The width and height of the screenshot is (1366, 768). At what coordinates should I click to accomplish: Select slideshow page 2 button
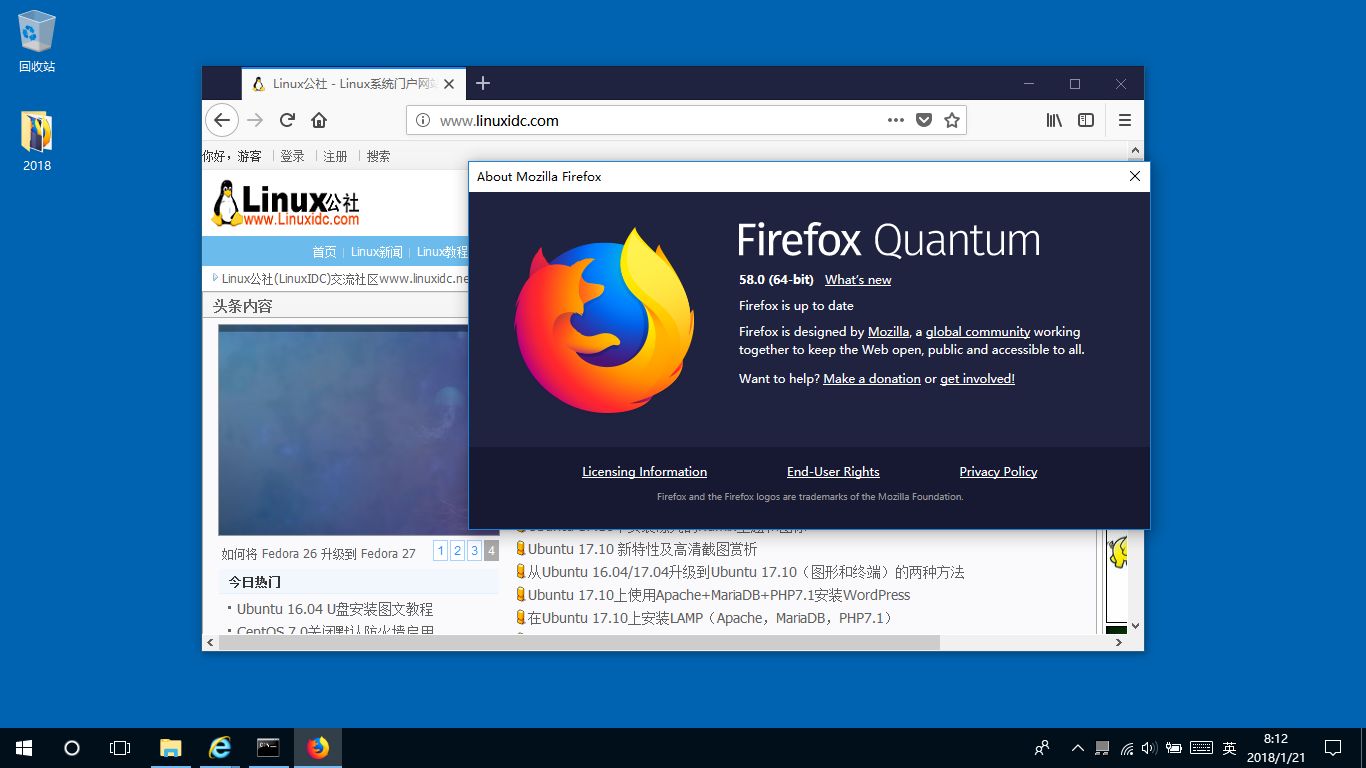[x=458, y=551]
